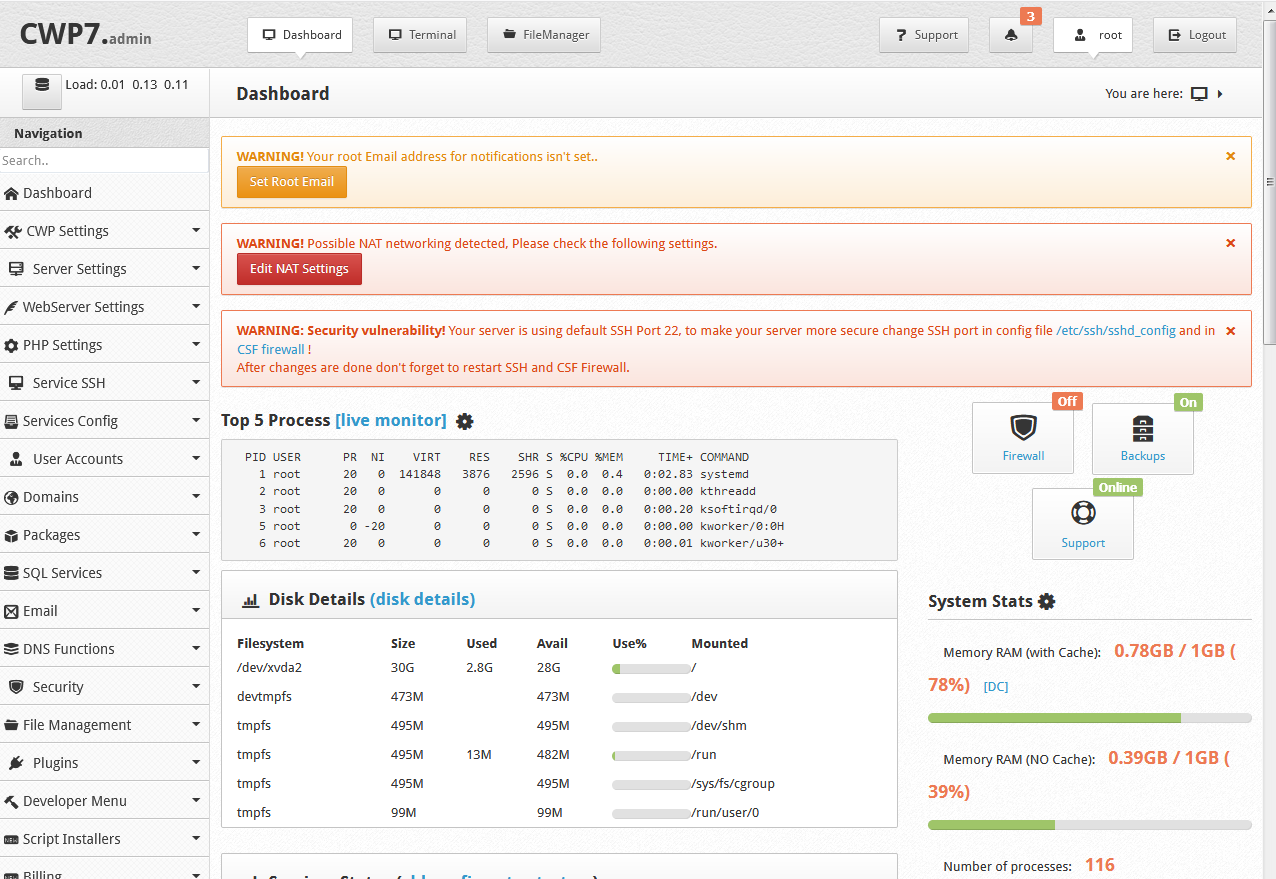Click the navigation Search field
This screenshot has width=1276, height=879.
click(x=104, y=160)
